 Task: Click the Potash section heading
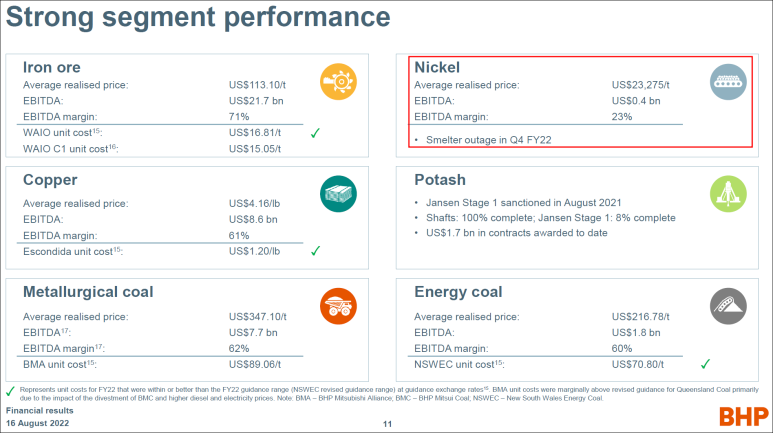click(440, 180)
